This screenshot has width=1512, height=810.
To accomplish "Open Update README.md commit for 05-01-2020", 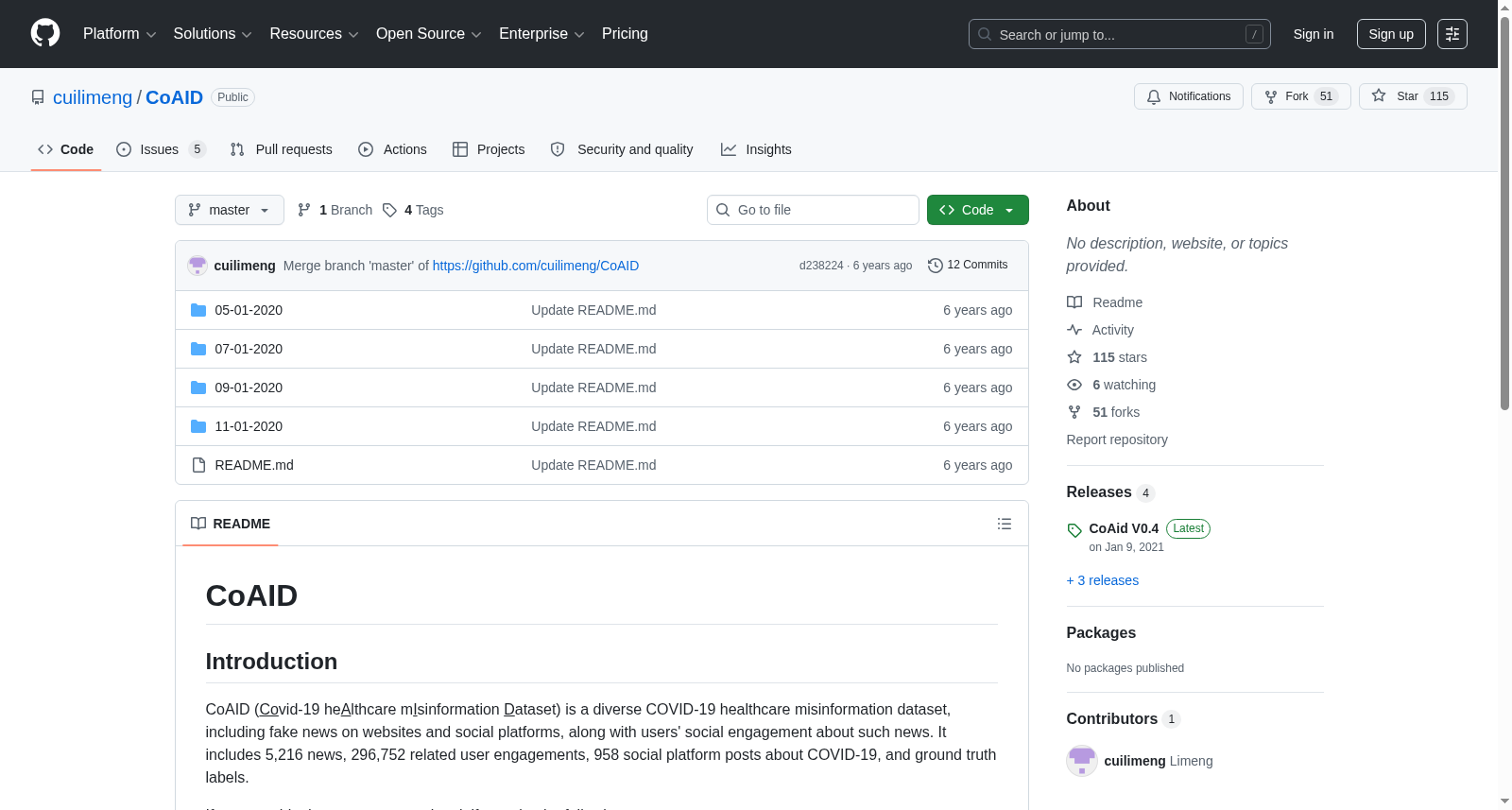I will tap(593, 310).
